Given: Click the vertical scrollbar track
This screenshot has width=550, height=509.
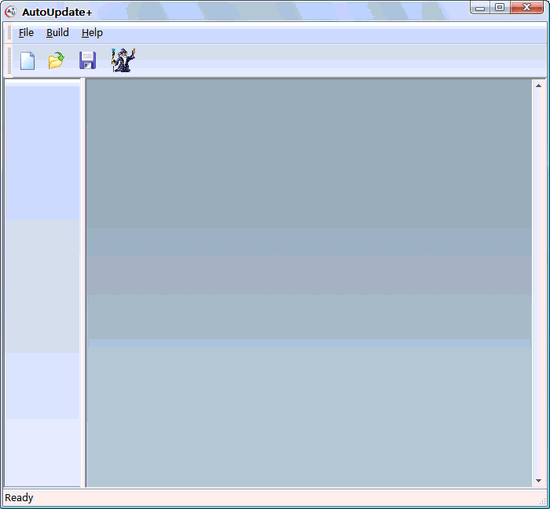Looking at the screenshot, I should pyautogui.click(x=539, y=283).
